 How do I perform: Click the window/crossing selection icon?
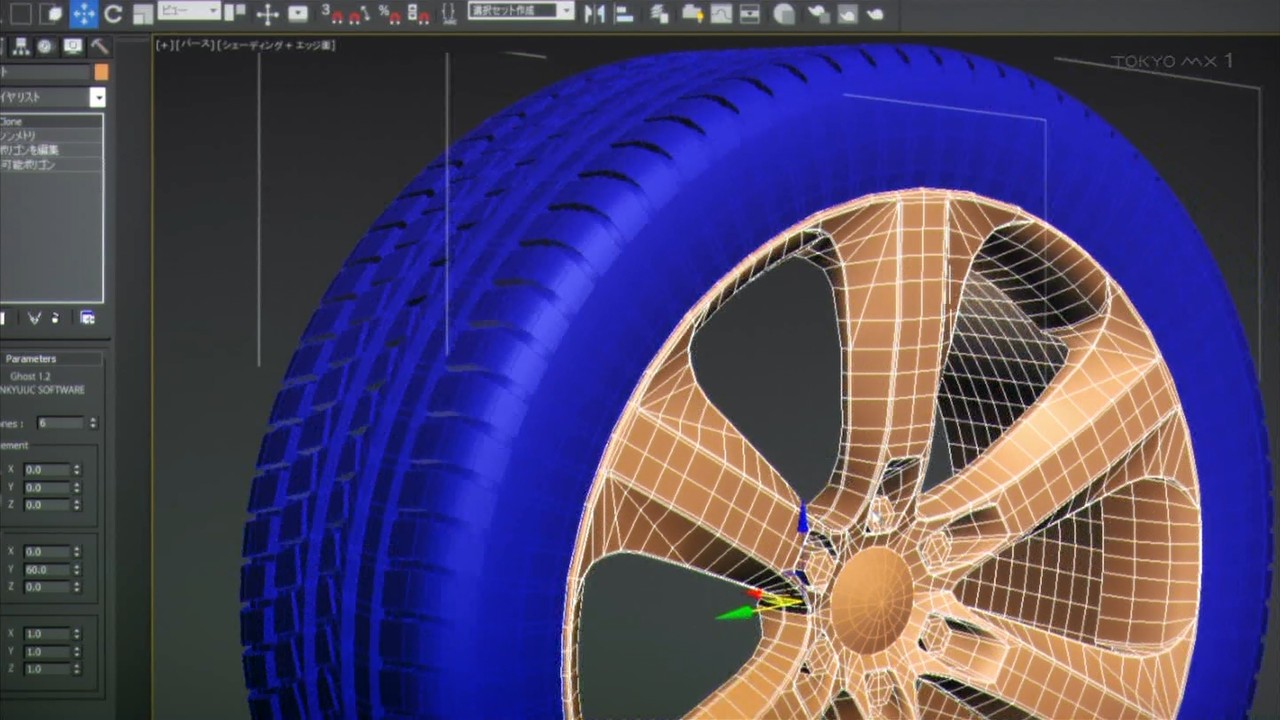(x=52, y=14)
